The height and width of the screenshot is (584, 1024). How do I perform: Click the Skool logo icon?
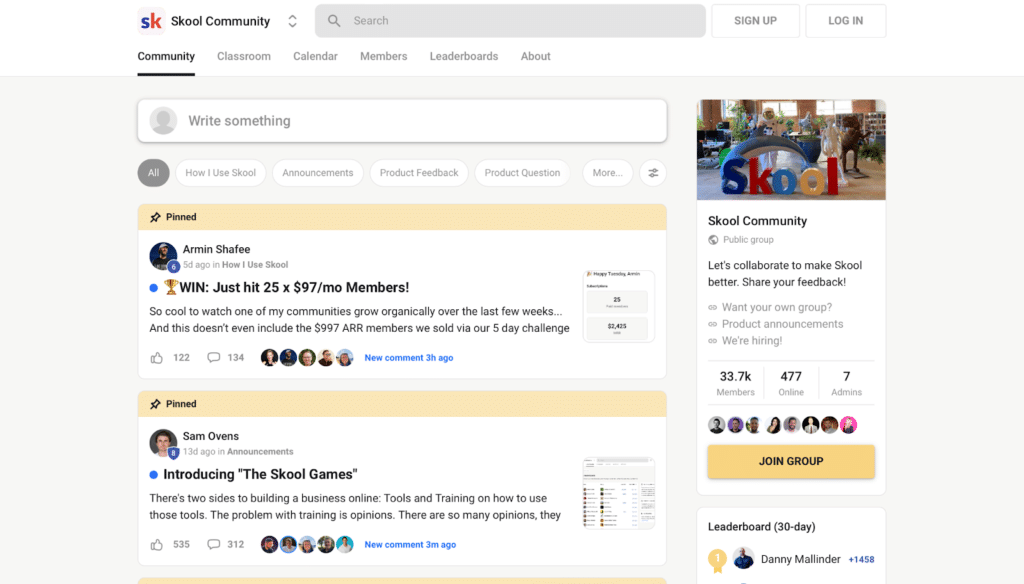[151, 21]
